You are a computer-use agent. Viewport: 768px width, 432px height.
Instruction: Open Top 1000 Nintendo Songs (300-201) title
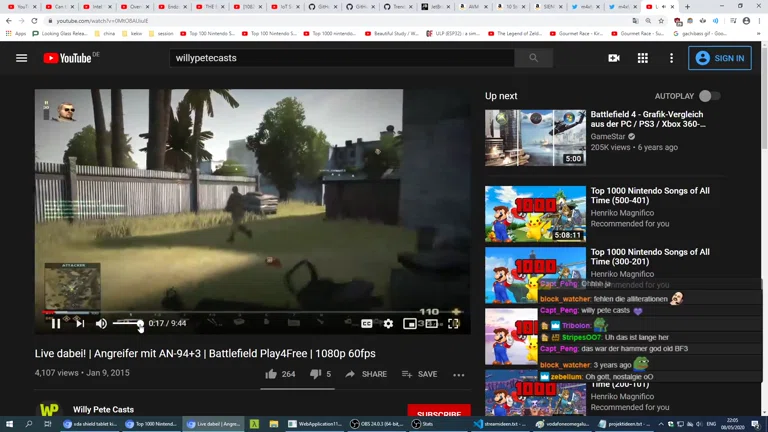point(650,257)
